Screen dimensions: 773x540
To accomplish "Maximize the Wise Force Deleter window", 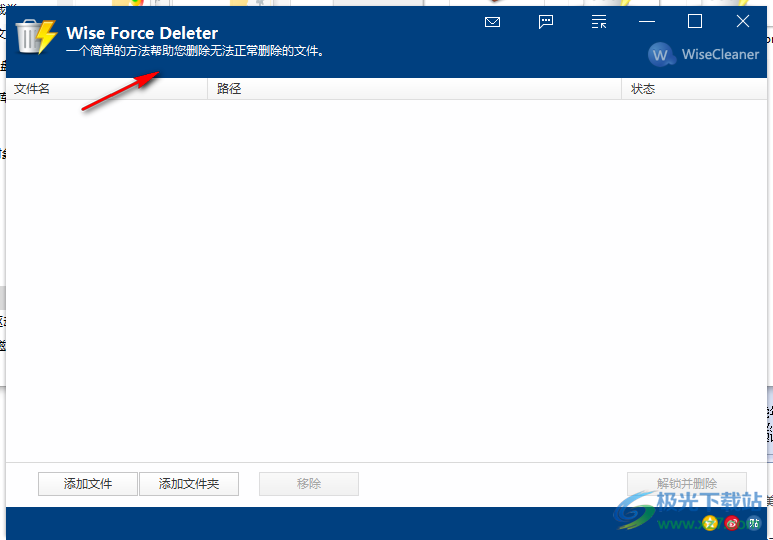I will (x=695, y=21).
